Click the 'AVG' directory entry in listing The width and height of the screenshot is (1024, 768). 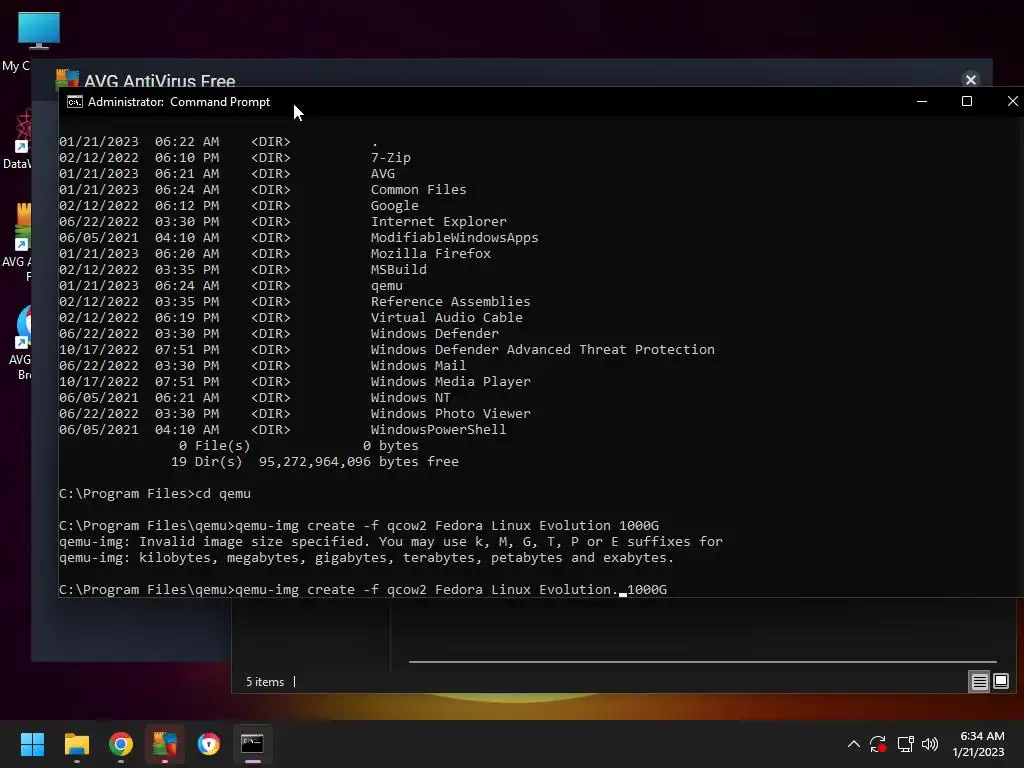(383, 174)
